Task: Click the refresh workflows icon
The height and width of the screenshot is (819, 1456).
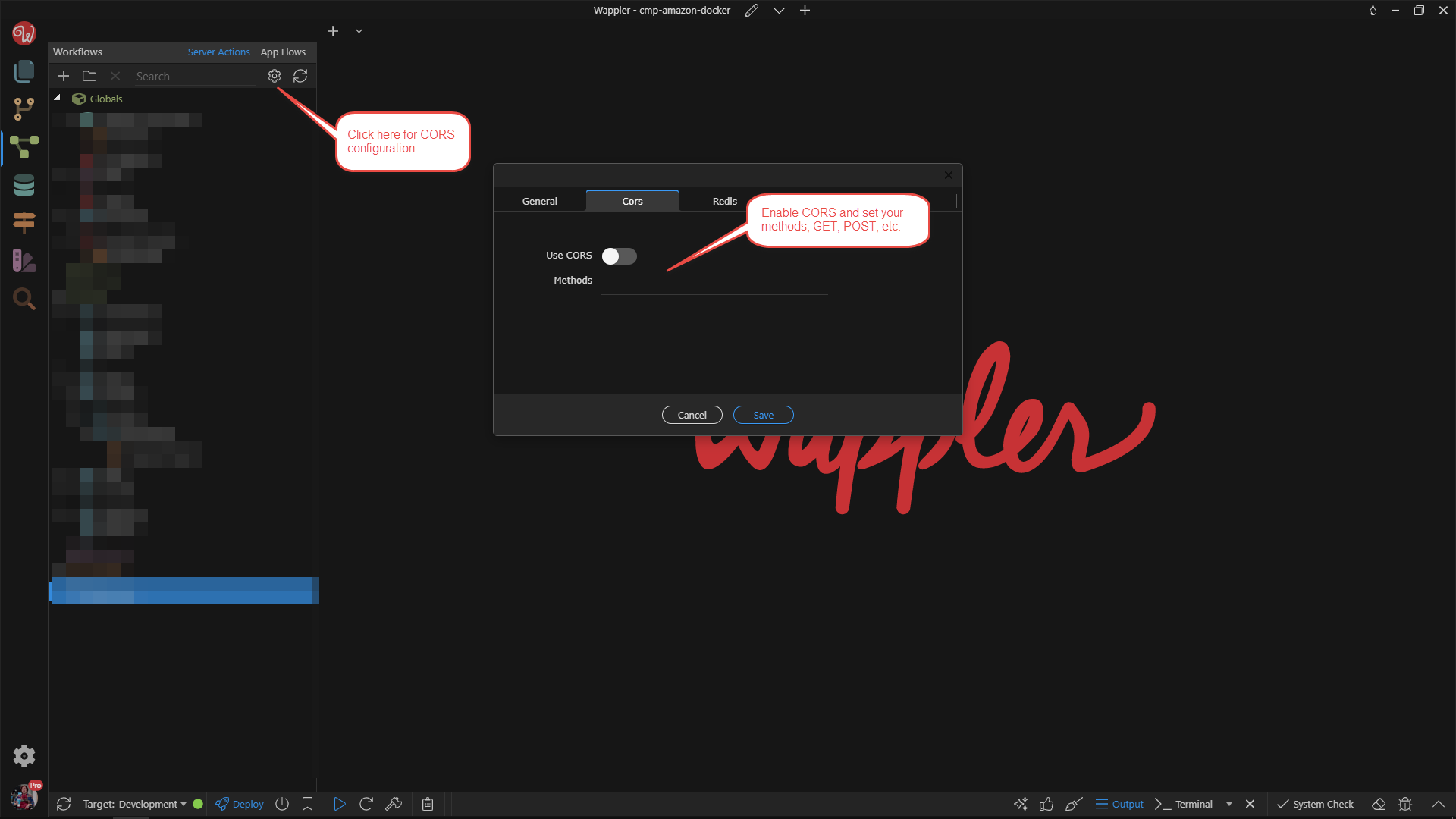Action: pos(300,76)
